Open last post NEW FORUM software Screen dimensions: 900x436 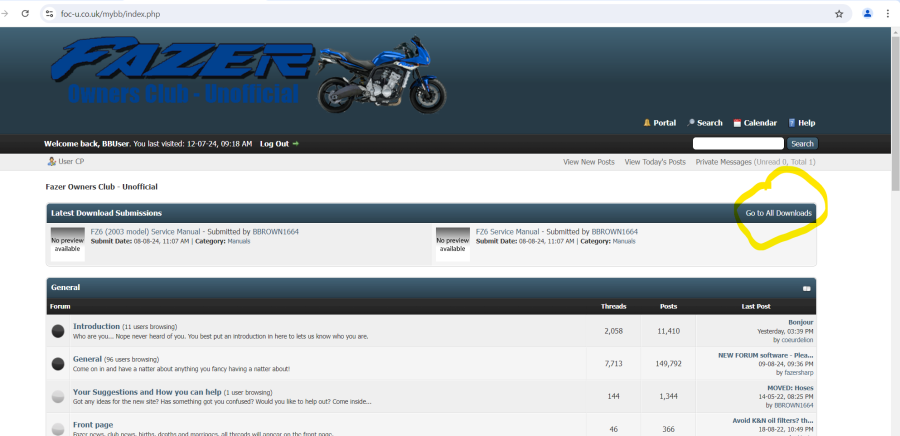(766, 355)
